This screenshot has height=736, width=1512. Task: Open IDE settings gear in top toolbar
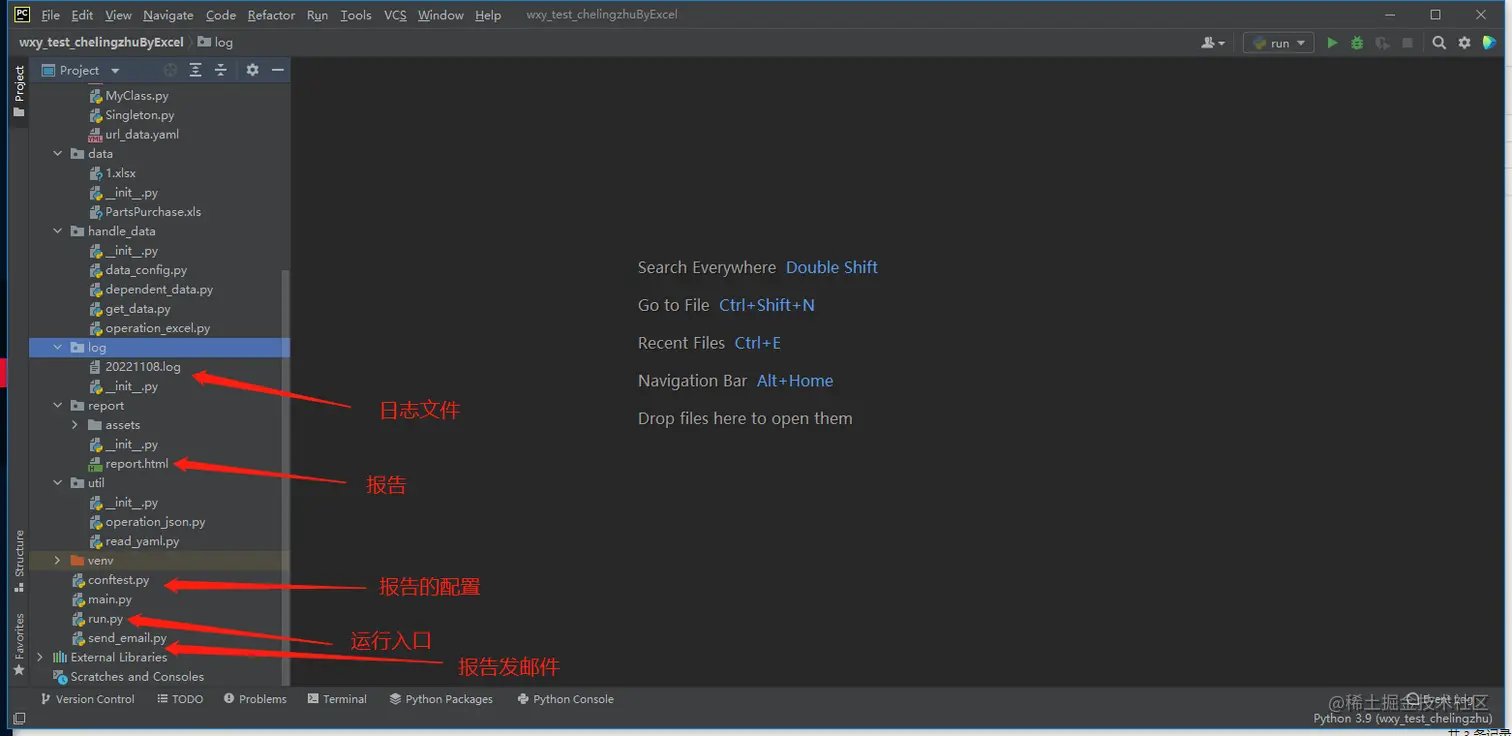(x=1465, y=43)
